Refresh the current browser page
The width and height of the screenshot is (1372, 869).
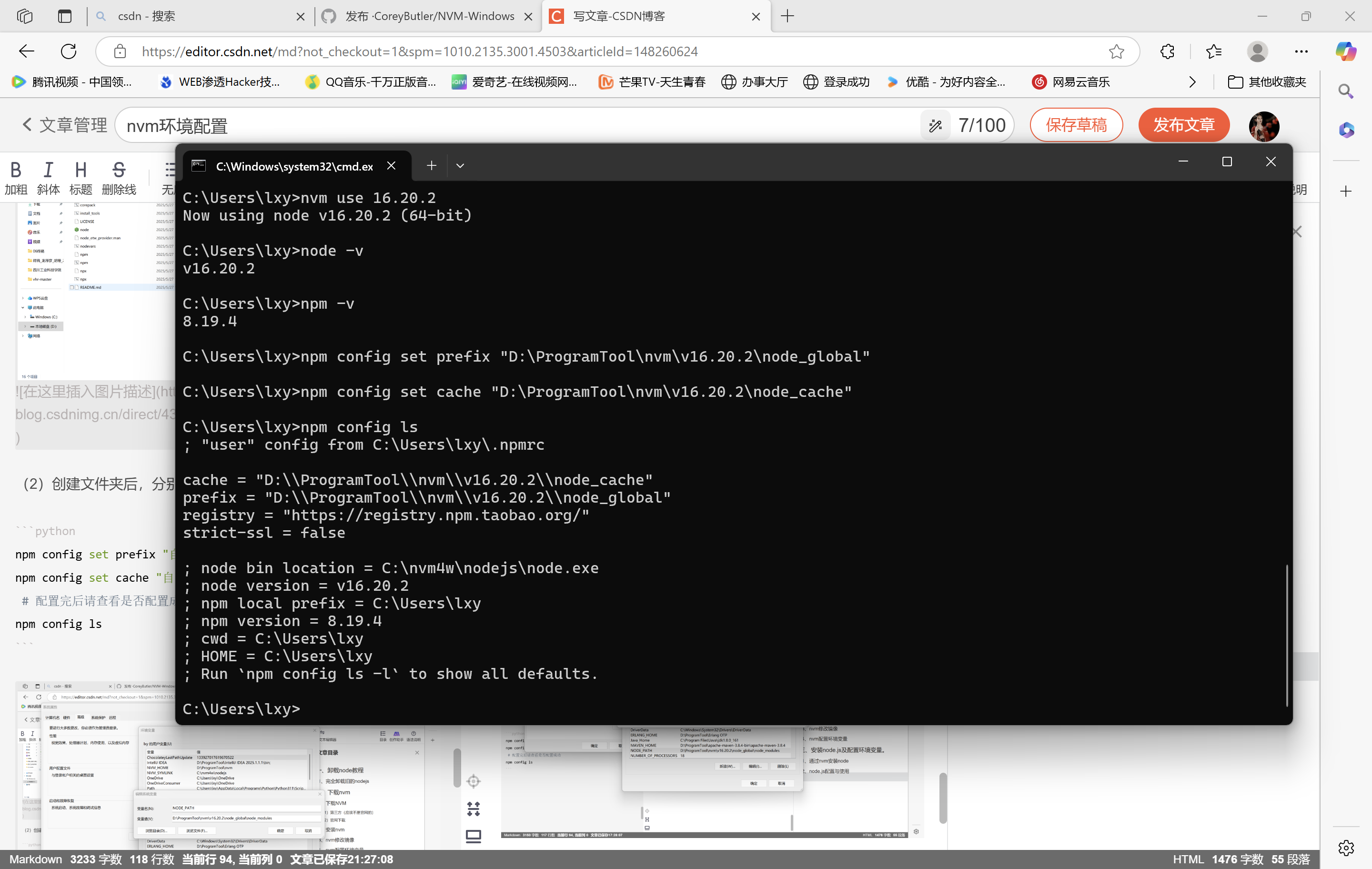[x=69, y=52]
